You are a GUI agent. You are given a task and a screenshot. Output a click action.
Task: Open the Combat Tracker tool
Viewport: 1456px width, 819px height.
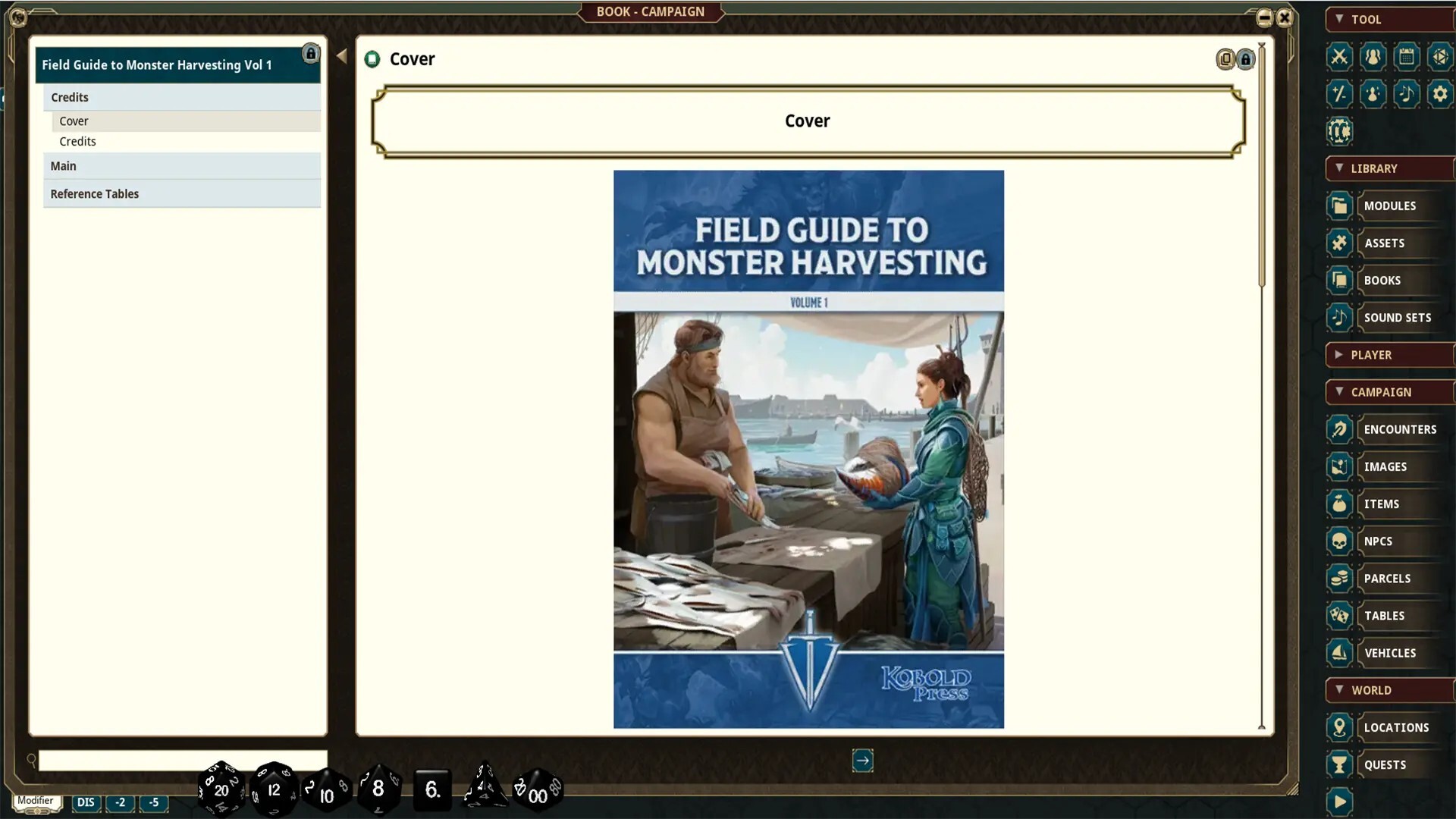(1338, 57)
